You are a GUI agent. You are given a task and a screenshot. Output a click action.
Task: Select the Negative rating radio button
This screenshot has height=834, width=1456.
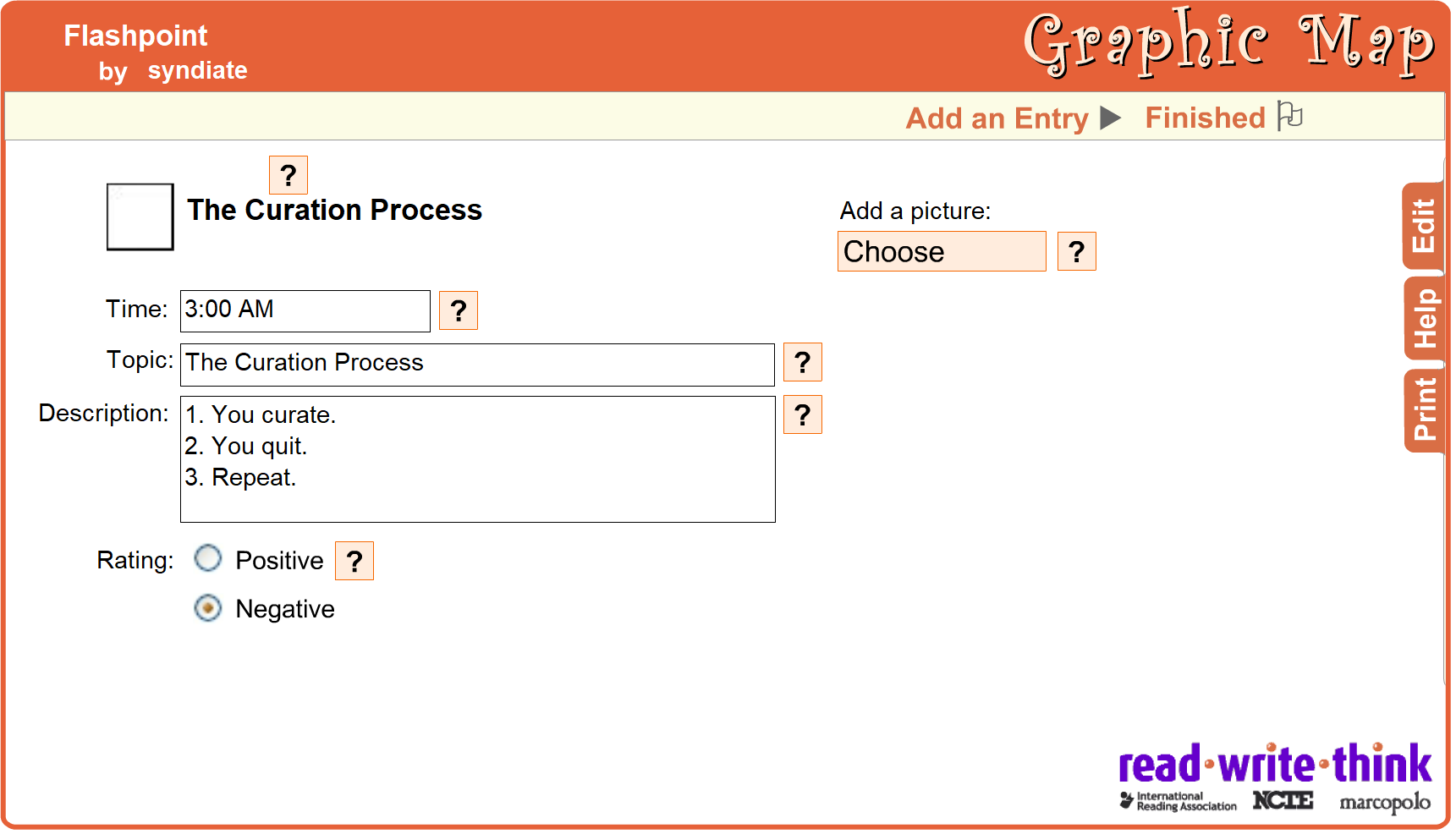pyautogui.click(x=208, y=608)
